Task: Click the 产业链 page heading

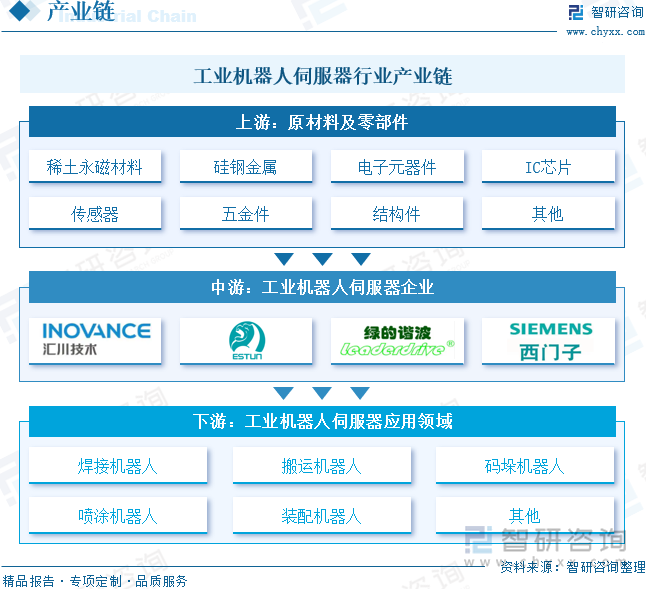Action: coord(81,11)
